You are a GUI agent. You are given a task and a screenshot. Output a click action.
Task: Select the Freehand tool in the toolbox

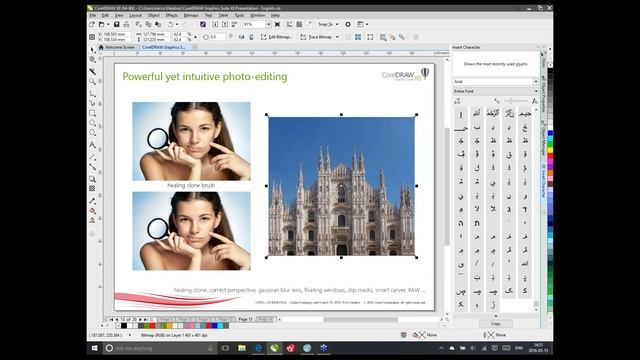point(93,93)
